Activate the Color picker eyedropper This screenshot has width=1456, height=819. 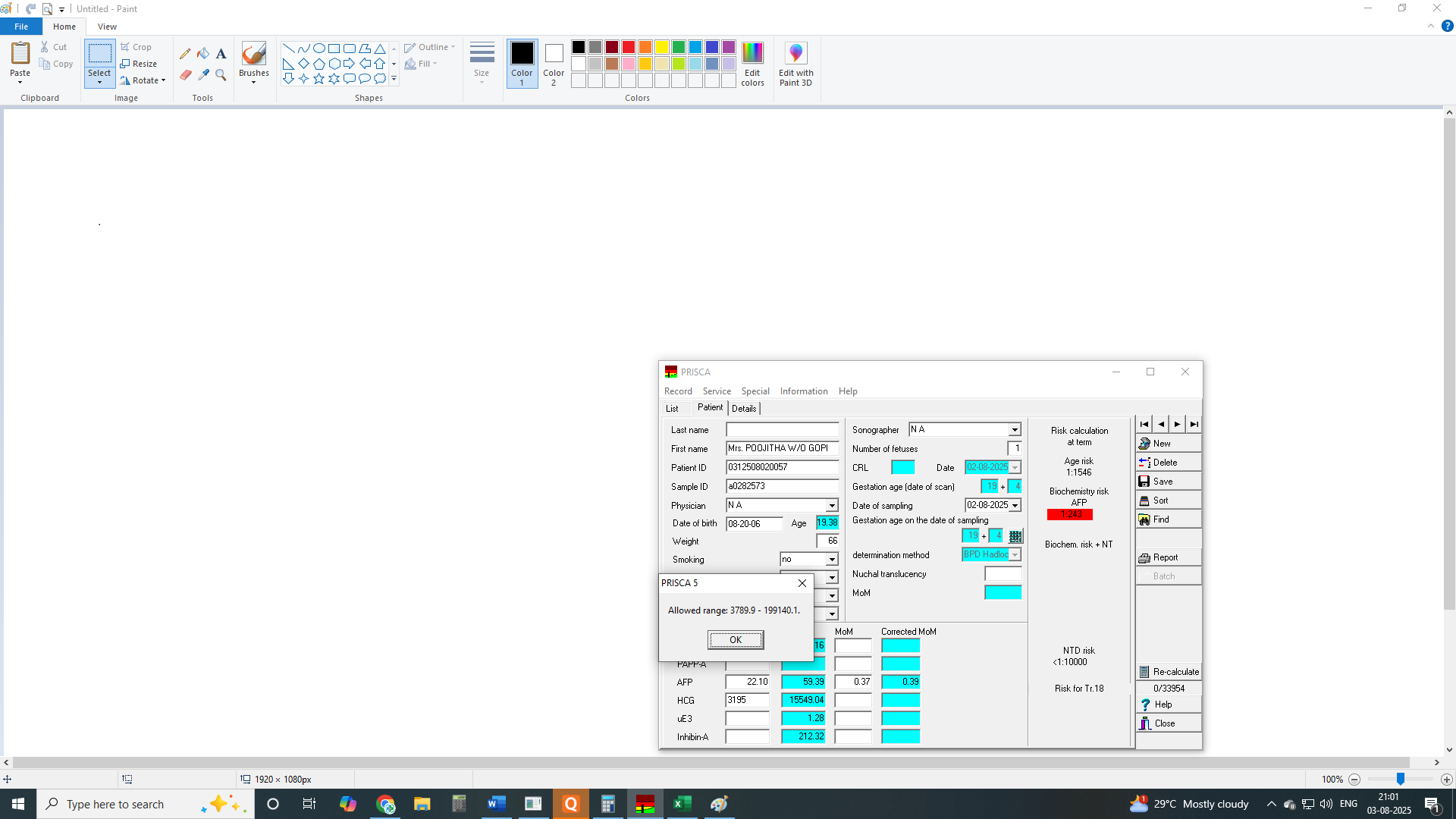(203, 74)
